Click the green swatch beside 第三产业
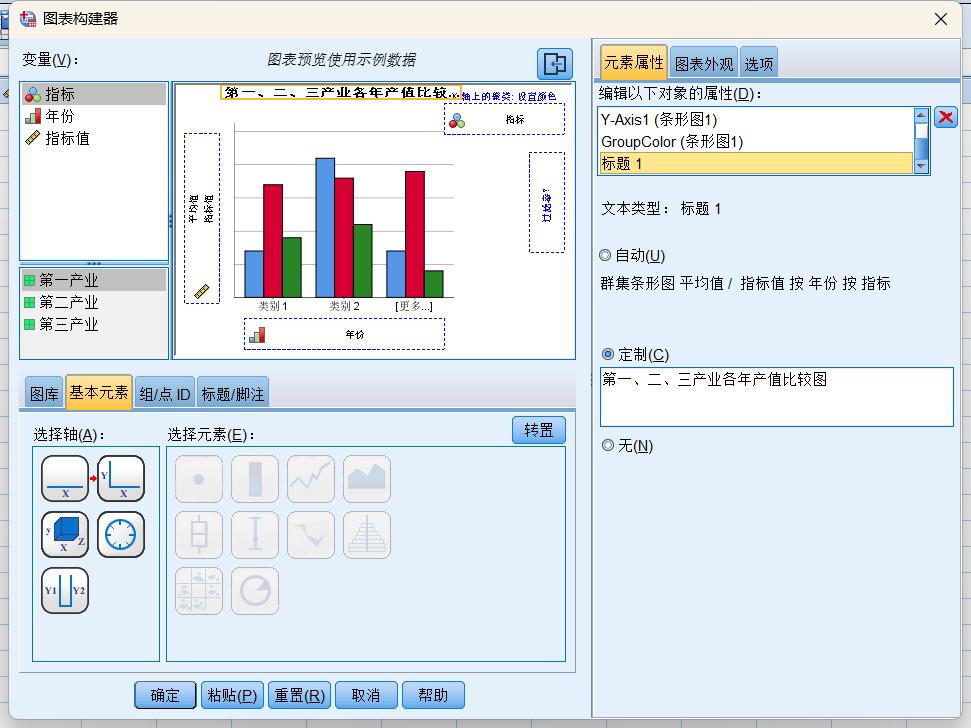This screenshot has height=728, width=971. pos(32,324)
